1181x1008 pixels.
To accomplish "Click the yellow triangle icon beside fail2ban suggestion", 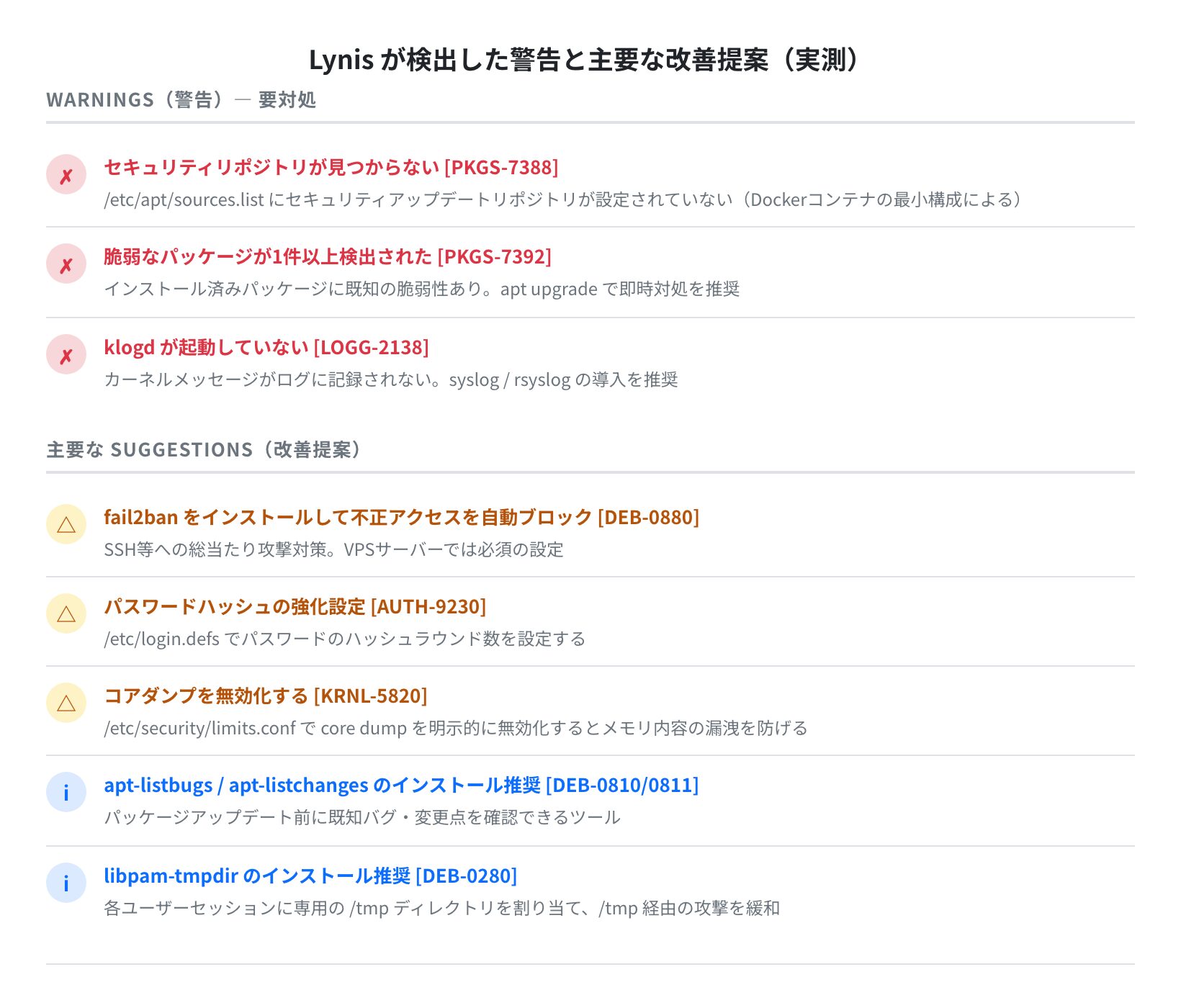I will (66, 524).
